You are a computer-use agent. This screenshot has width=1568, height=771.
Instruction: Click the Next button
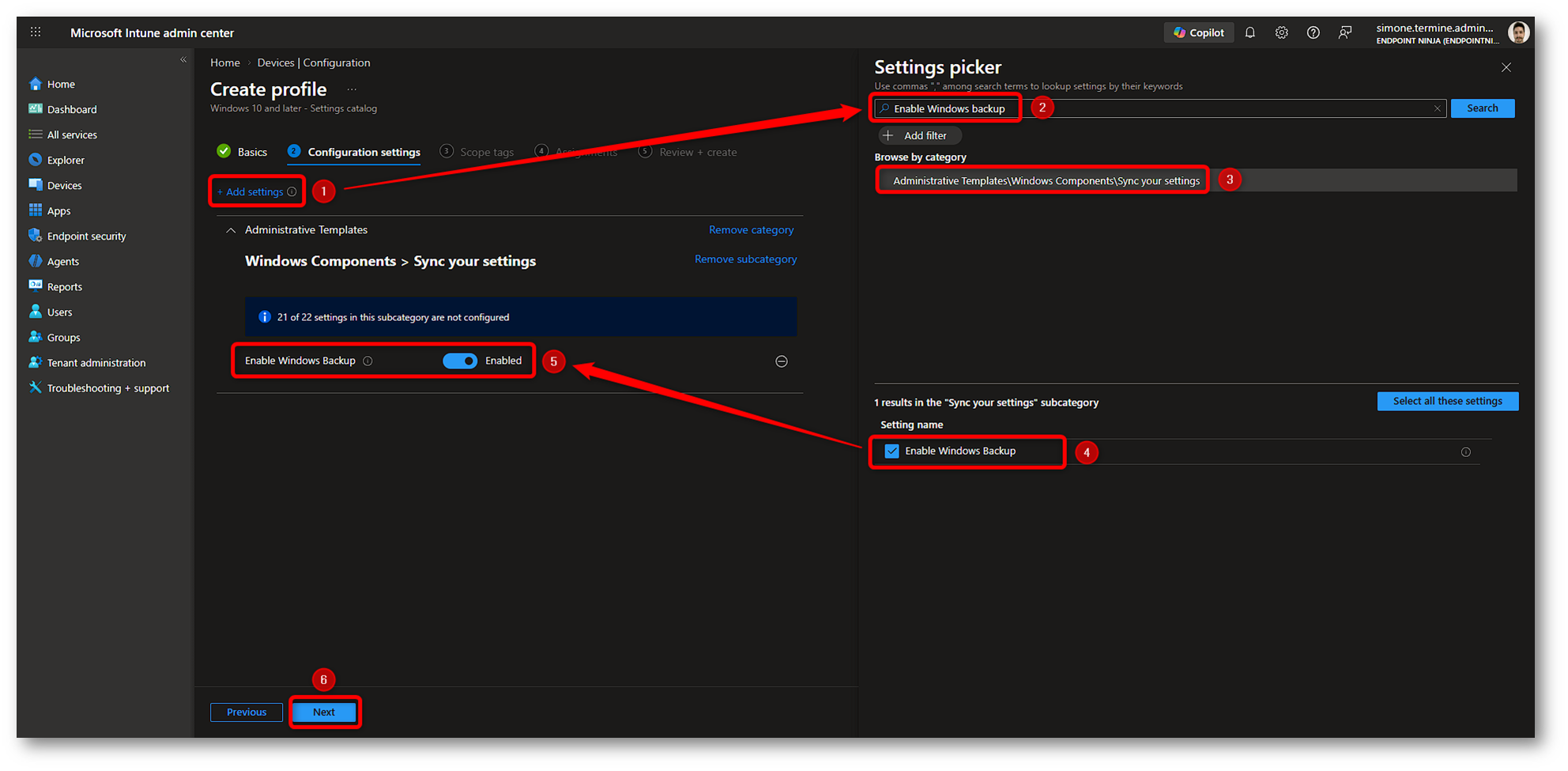[x=324, y=712]
